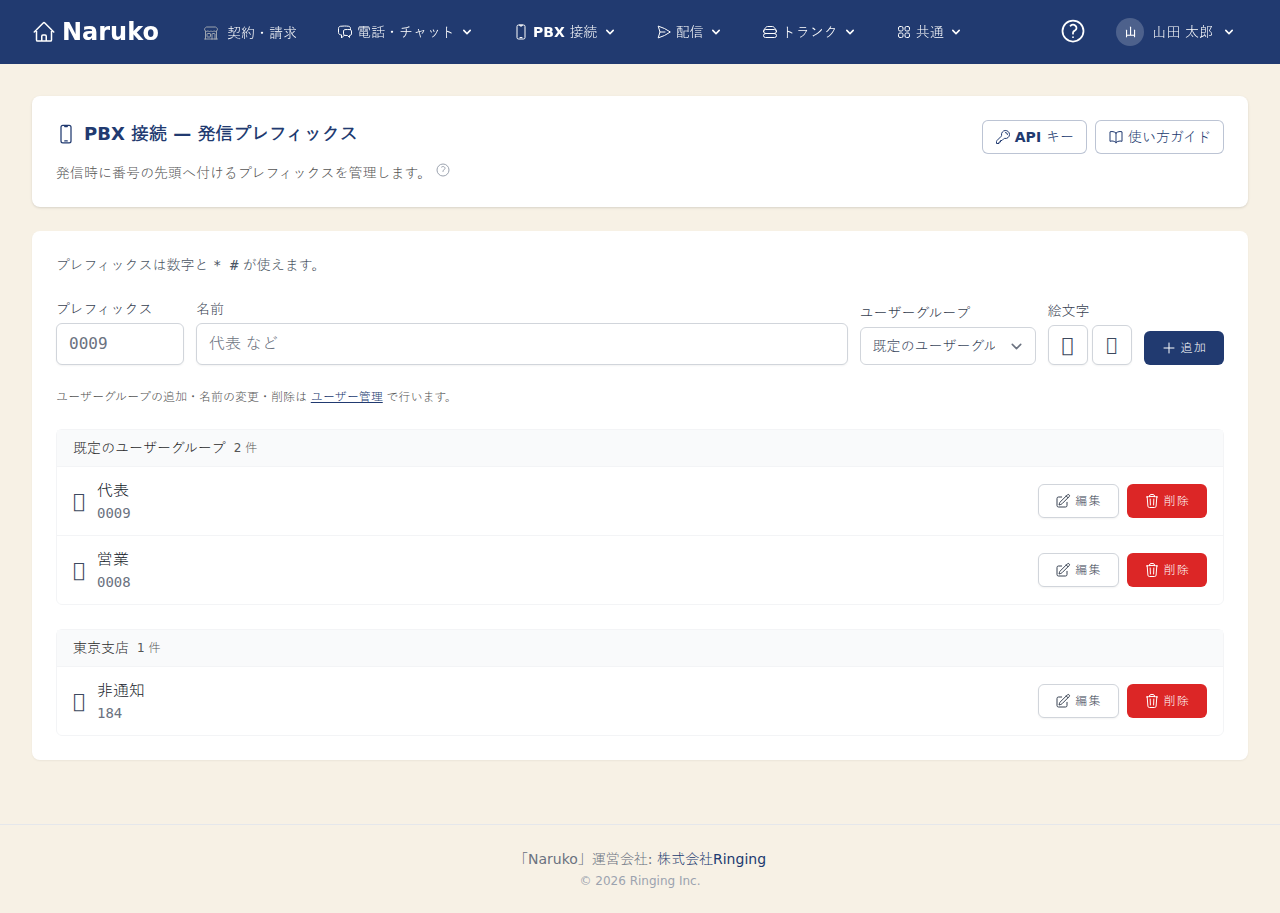Click the 既定のユーザーグループ list group header
The height and width of the screenshot is (913, 1280).
[x=640, y=448]
